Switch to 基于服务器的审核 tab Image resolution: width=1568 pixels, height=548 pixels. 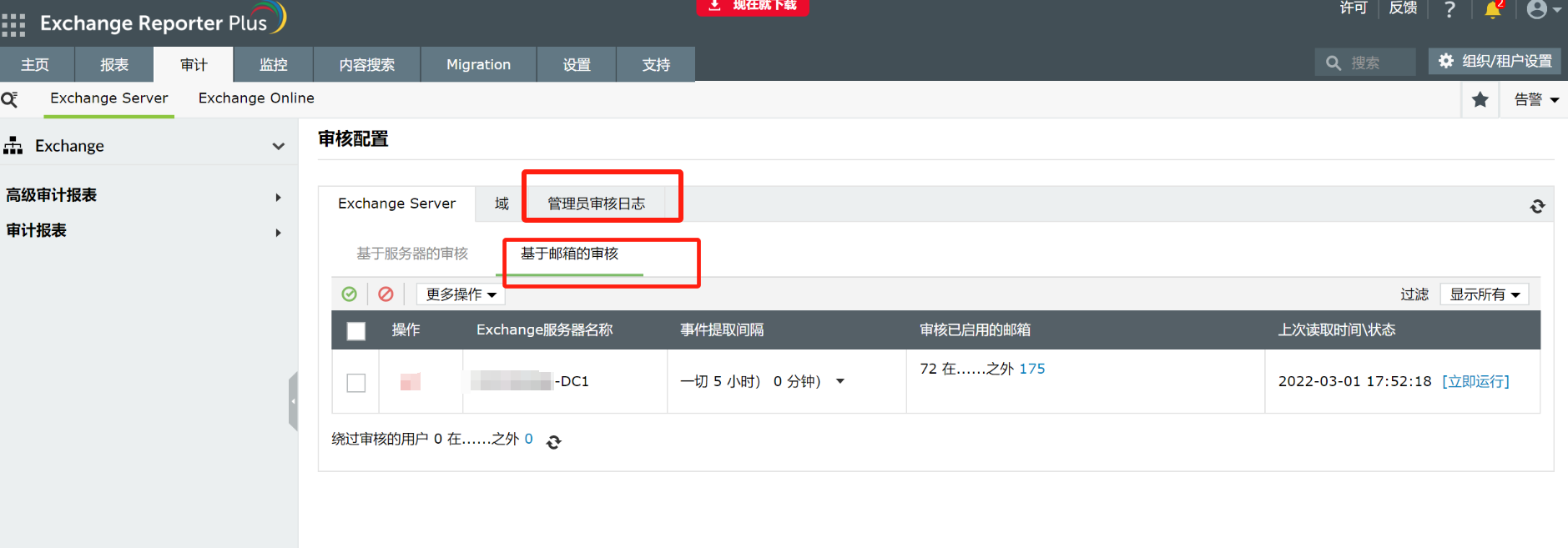(x=412, y=254)
